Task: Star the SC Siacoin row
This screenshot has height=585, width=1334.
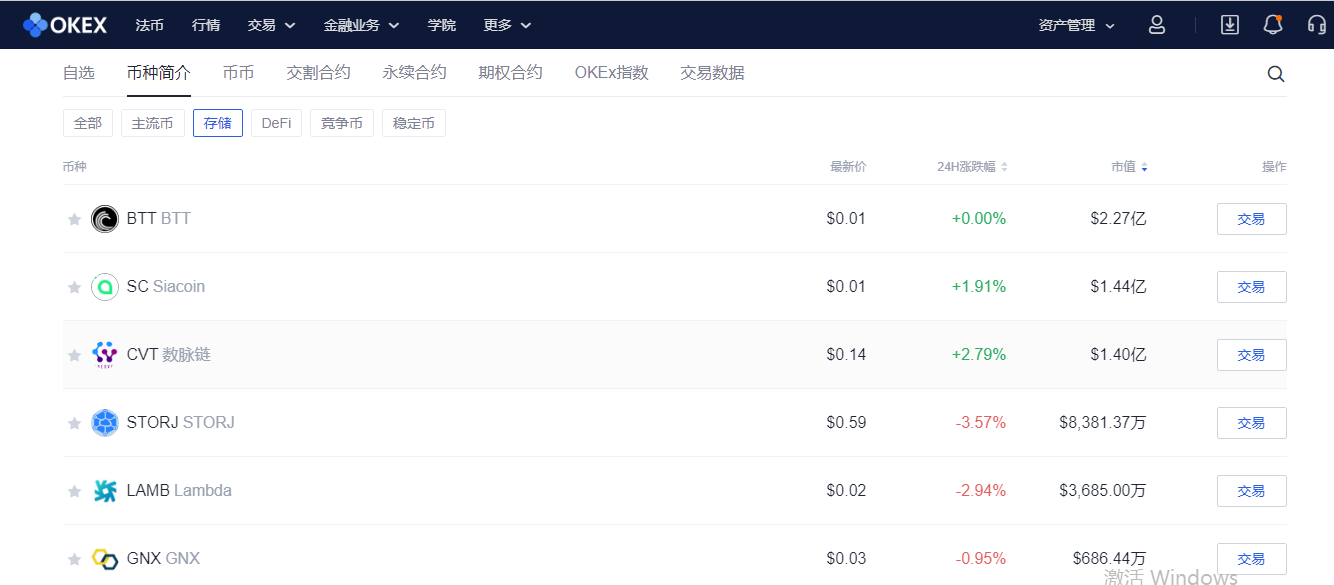Action: pos(74,286)
